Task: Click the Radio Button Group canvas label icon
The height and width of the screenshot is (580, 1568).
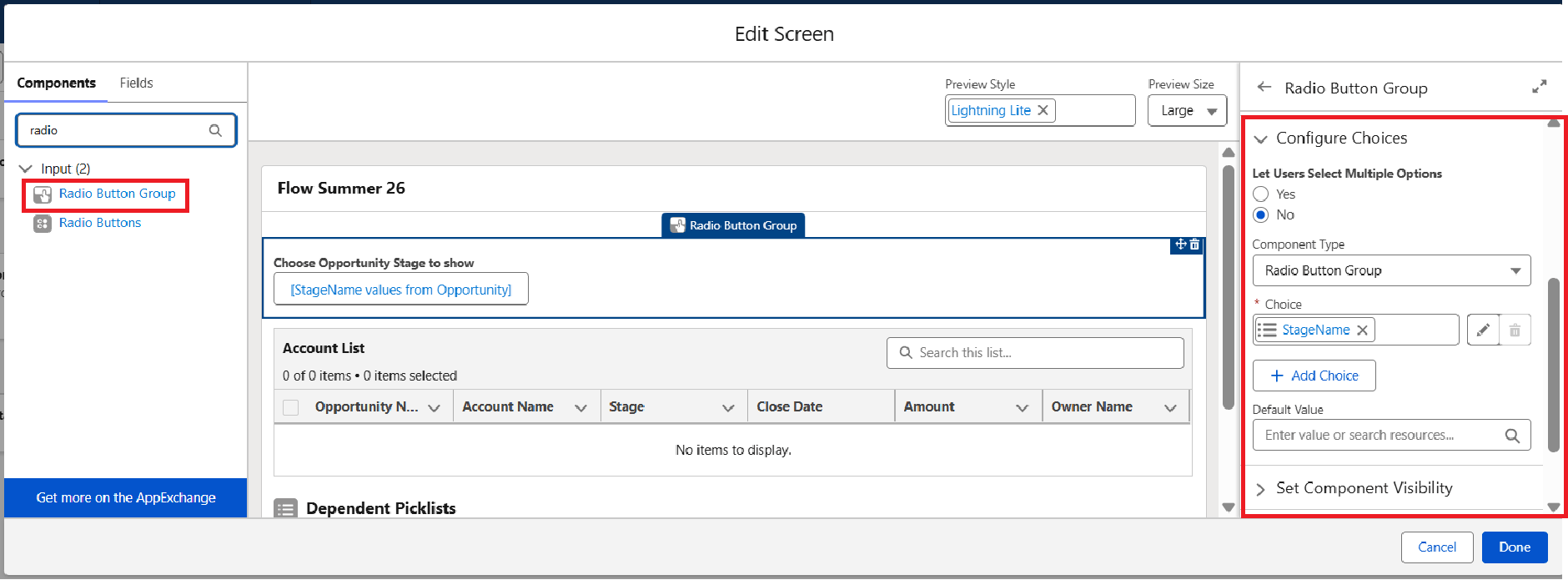Action: [678, 225]
